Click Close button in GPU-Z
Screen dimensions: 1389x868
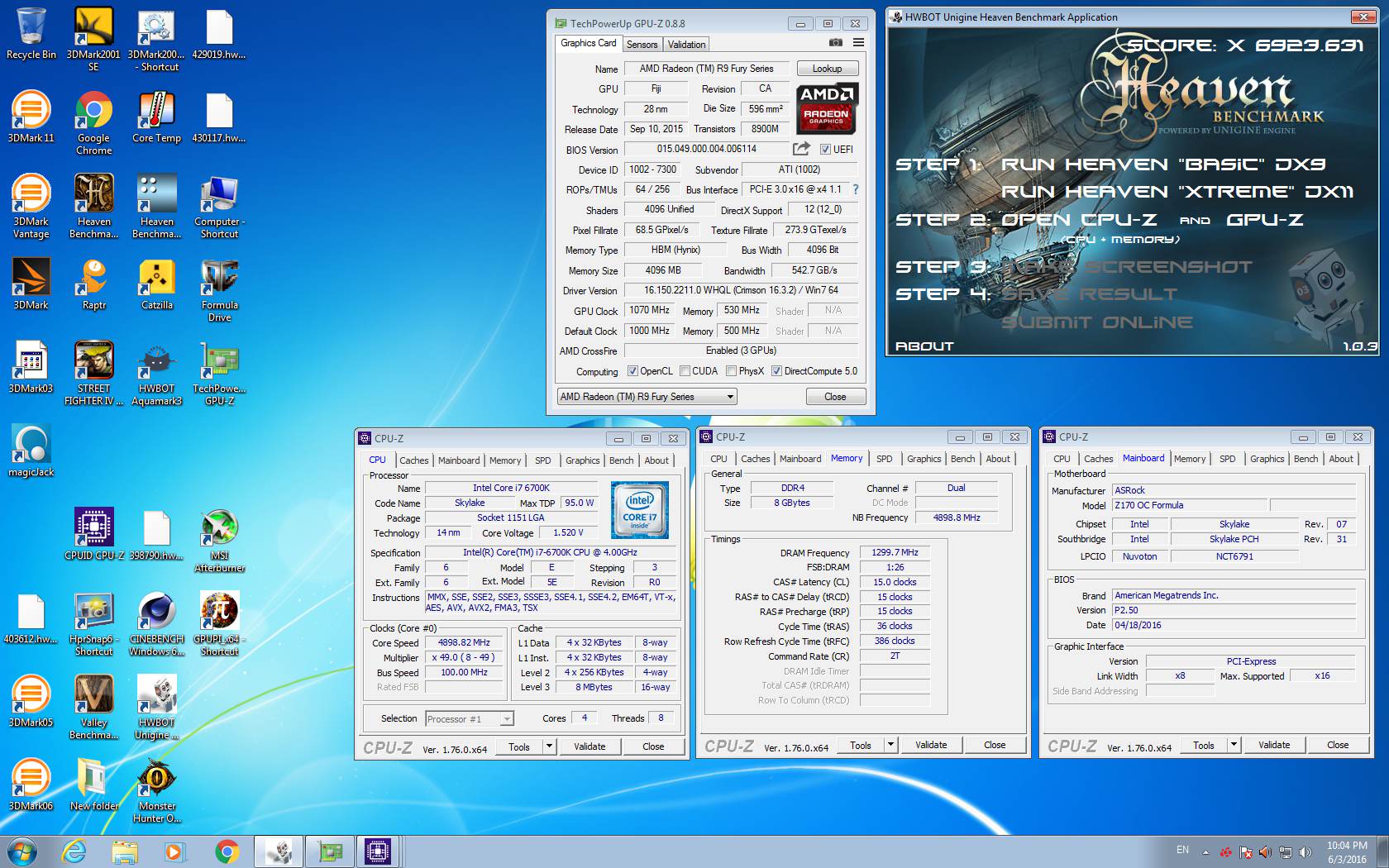(835, 397)
